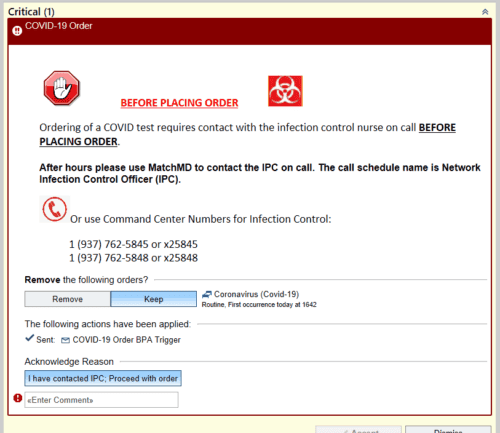
Task: Click the red stop hand icon
Action: coord(62,88)
